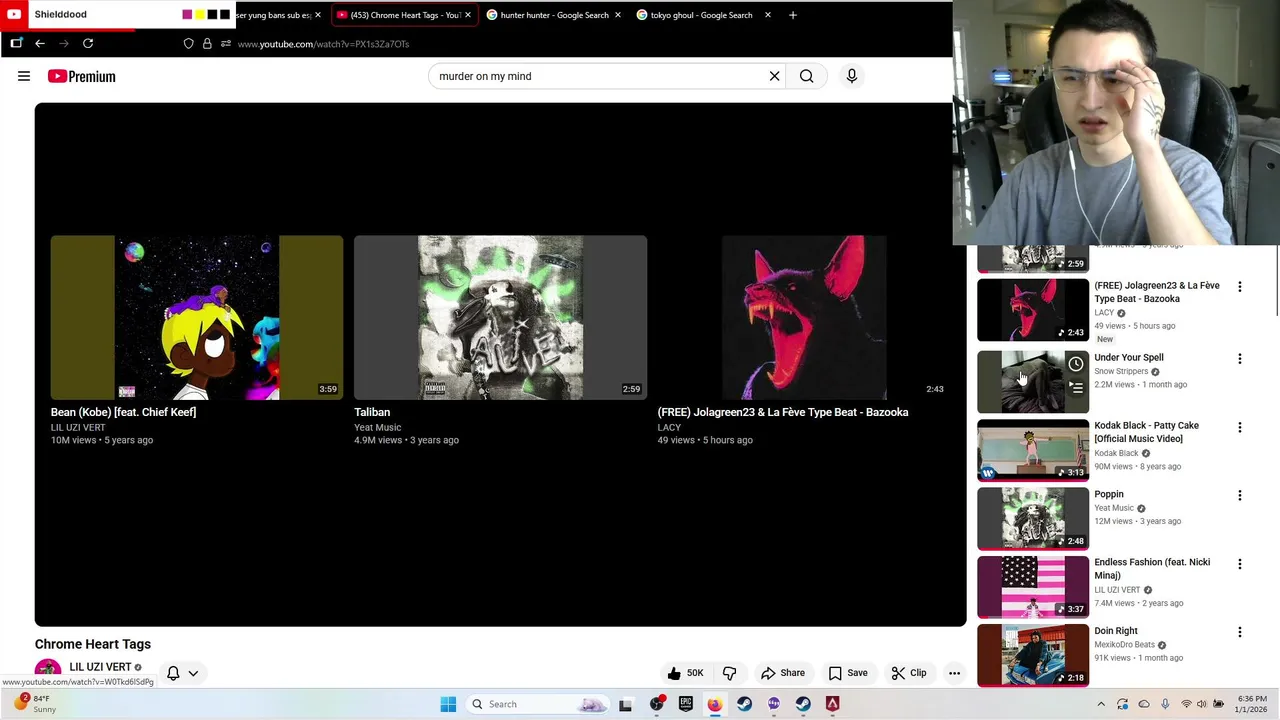
Task: Click the browser forward arrow
Action: (64, 43)
